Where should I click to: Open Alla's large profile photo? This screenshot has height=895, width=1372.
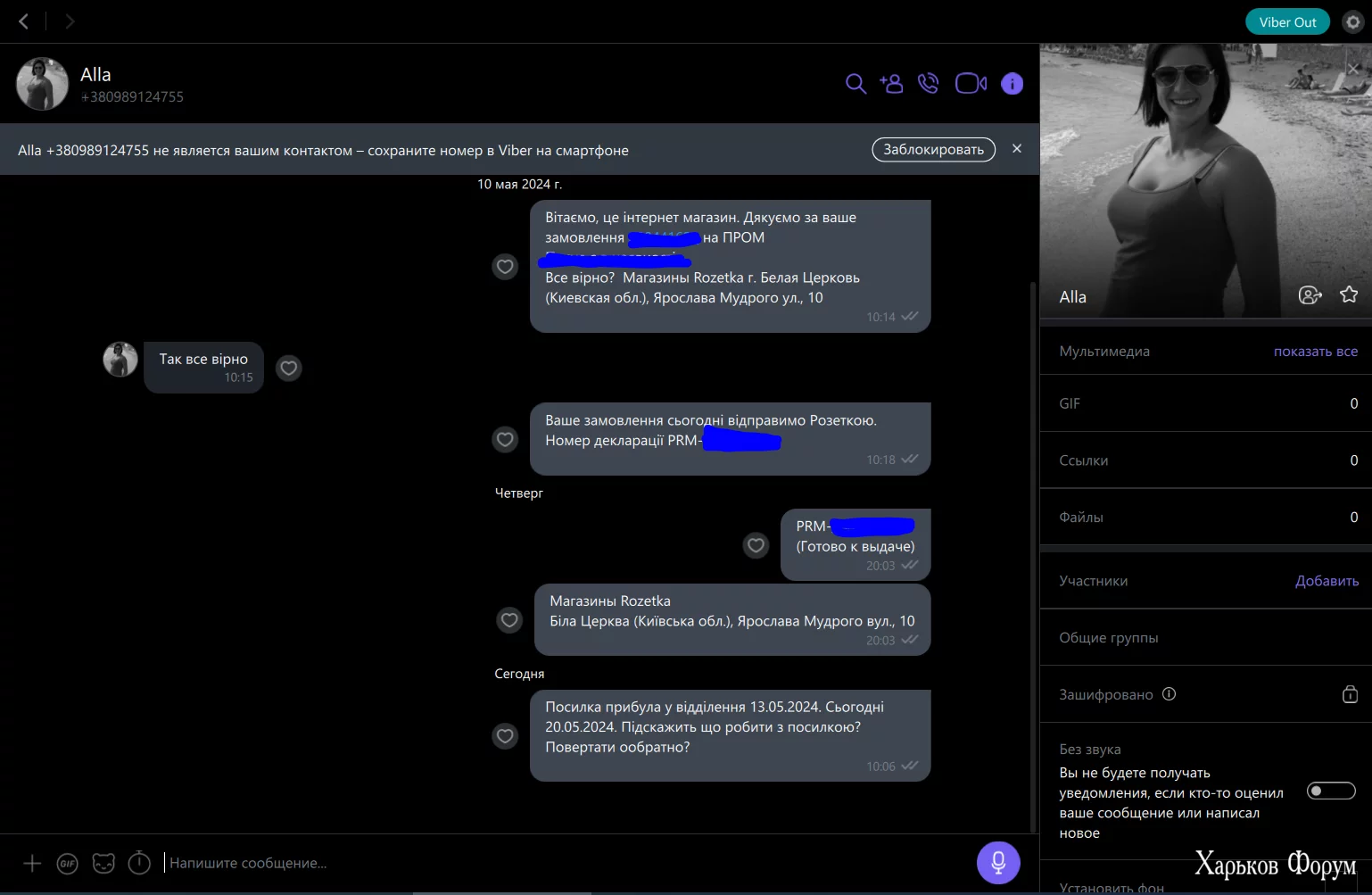click(x=1206, y=181)
